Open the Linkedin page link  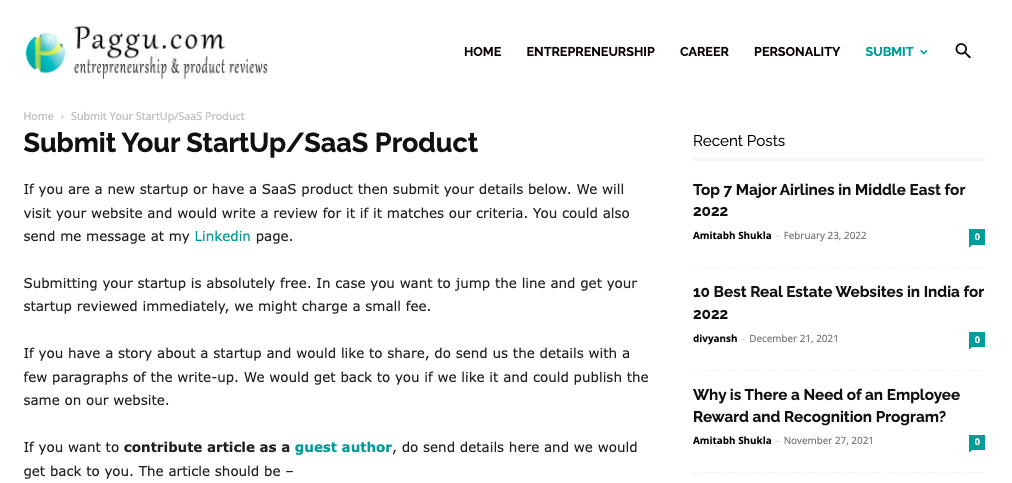(222, 237)
